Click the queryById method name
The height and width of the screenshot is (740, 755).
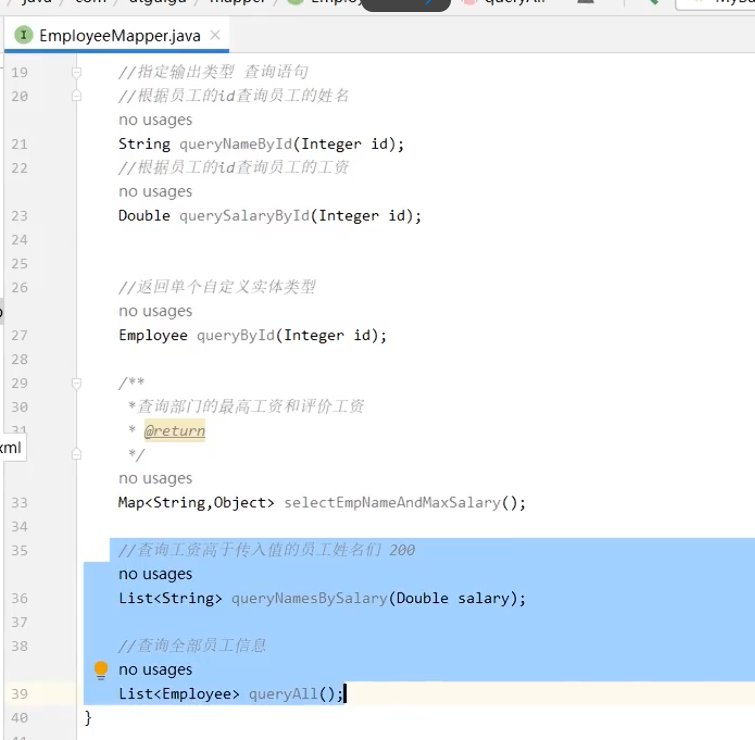pos(235,335)
